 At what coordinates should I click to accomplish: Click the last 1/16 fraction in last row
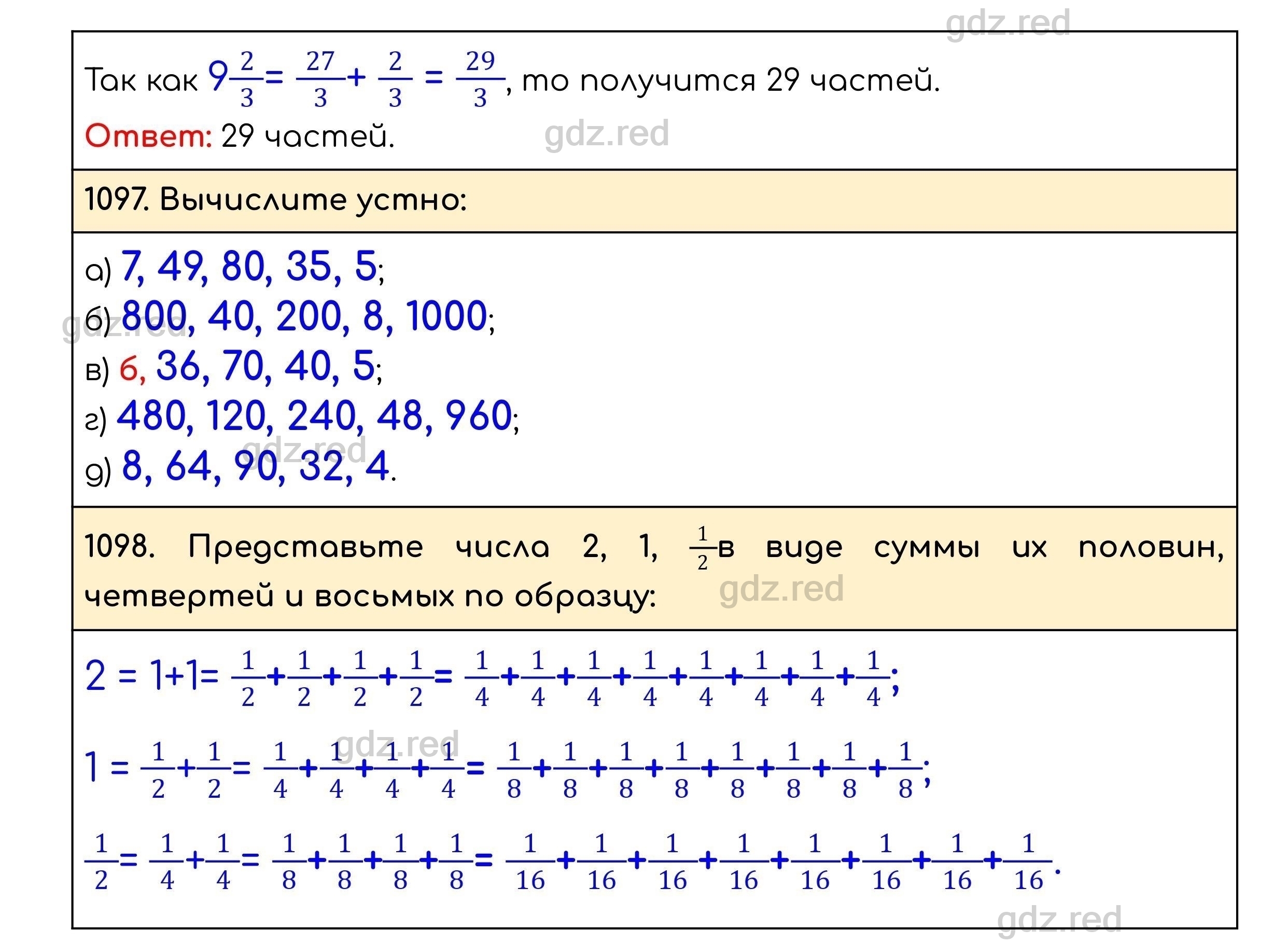pos(1028,862)
